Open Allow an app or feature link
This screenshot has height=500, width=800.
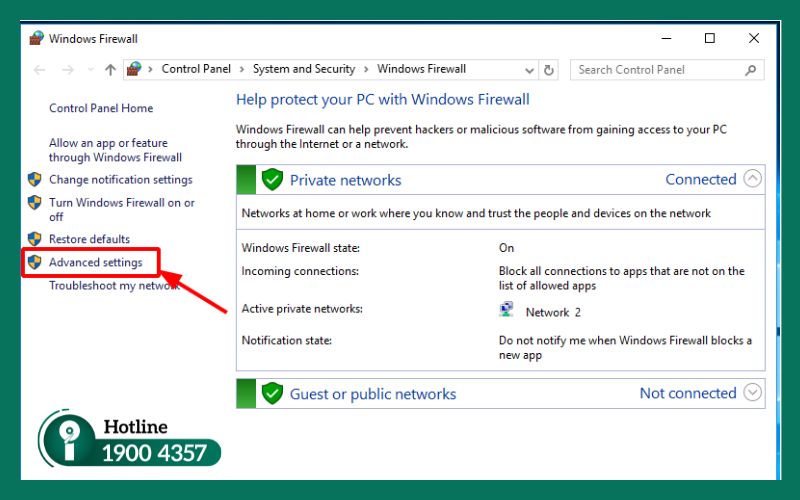pos(115,150)
